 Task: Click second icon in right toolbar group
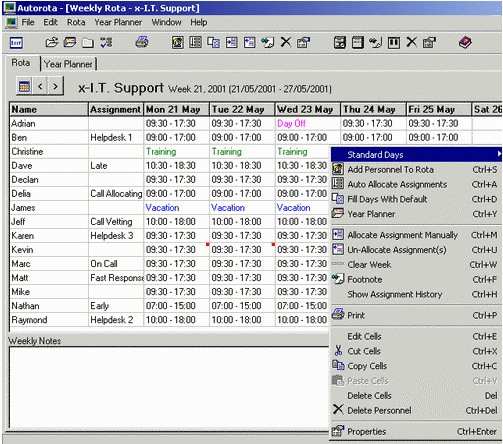[x=358, y=42]
